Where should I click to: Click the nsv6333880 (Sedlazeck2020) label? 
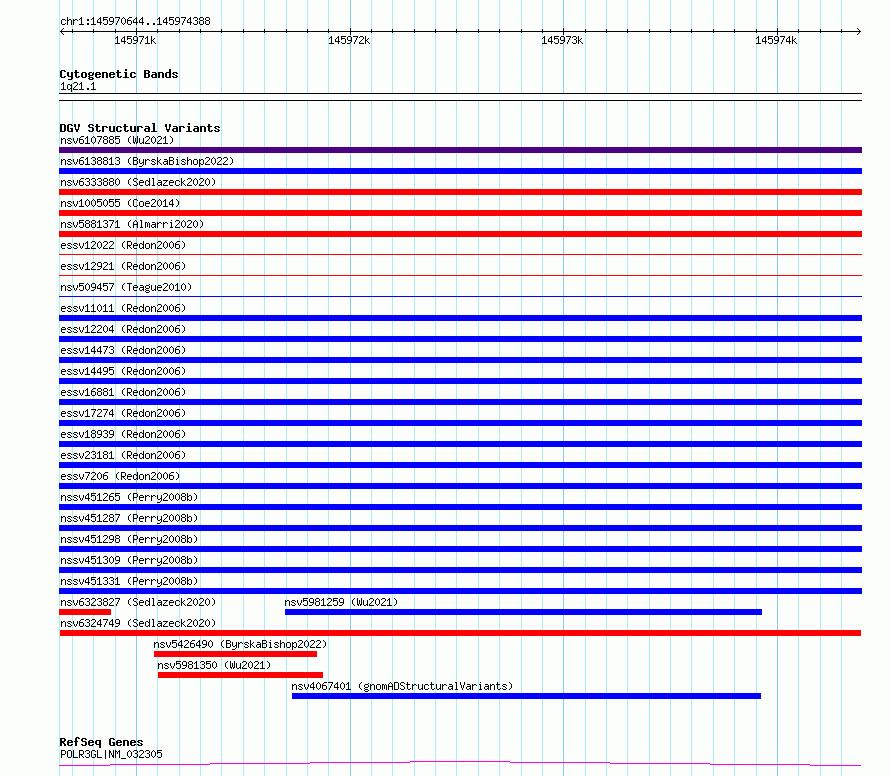138,182
